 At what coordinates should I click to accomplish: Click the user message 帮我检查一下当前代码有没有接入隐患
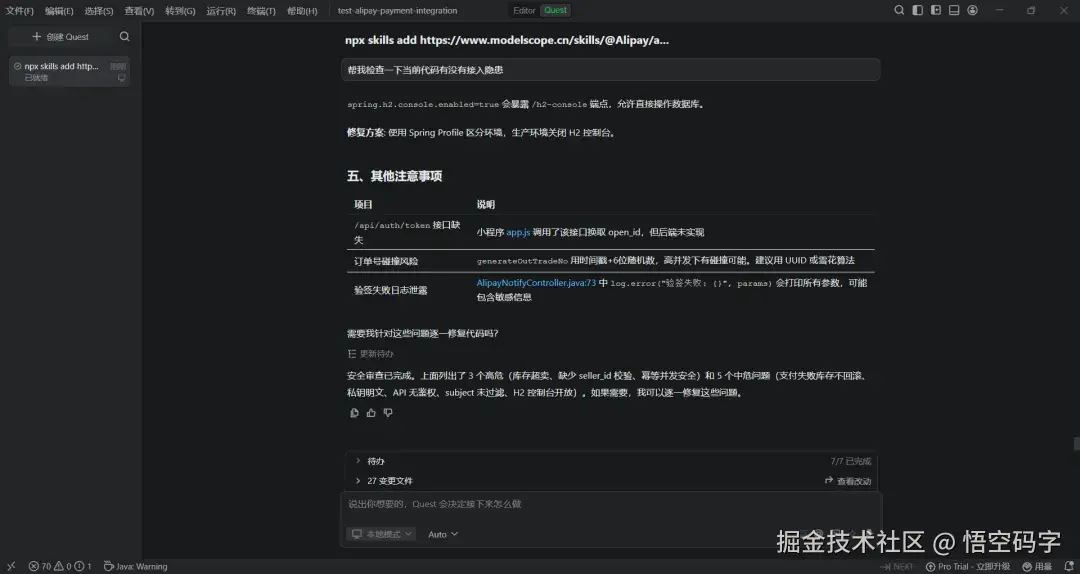click(x=610, y=70)
